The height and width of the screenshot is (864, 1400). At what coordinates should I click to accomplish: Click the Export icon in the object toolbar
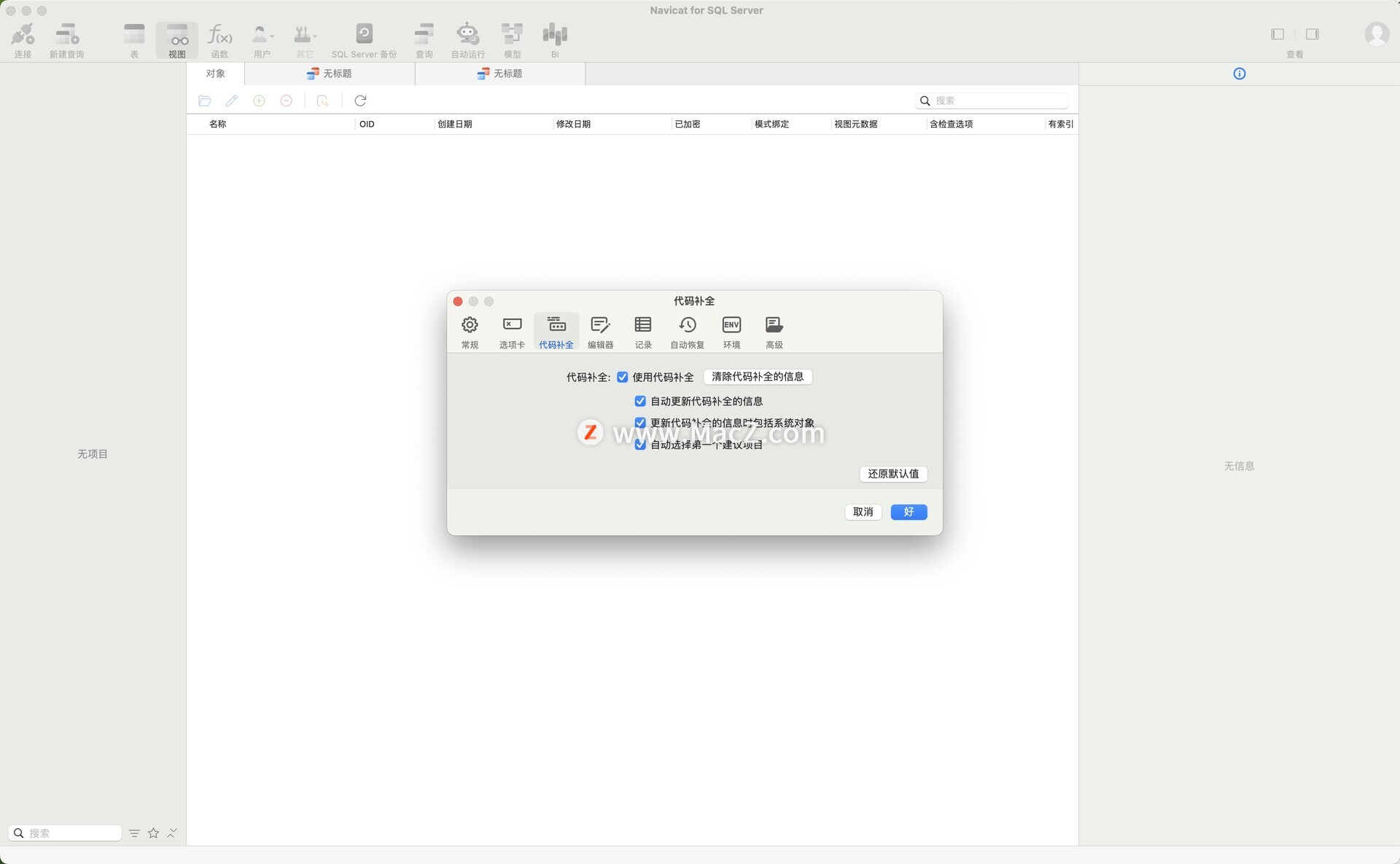click(322, 101)
